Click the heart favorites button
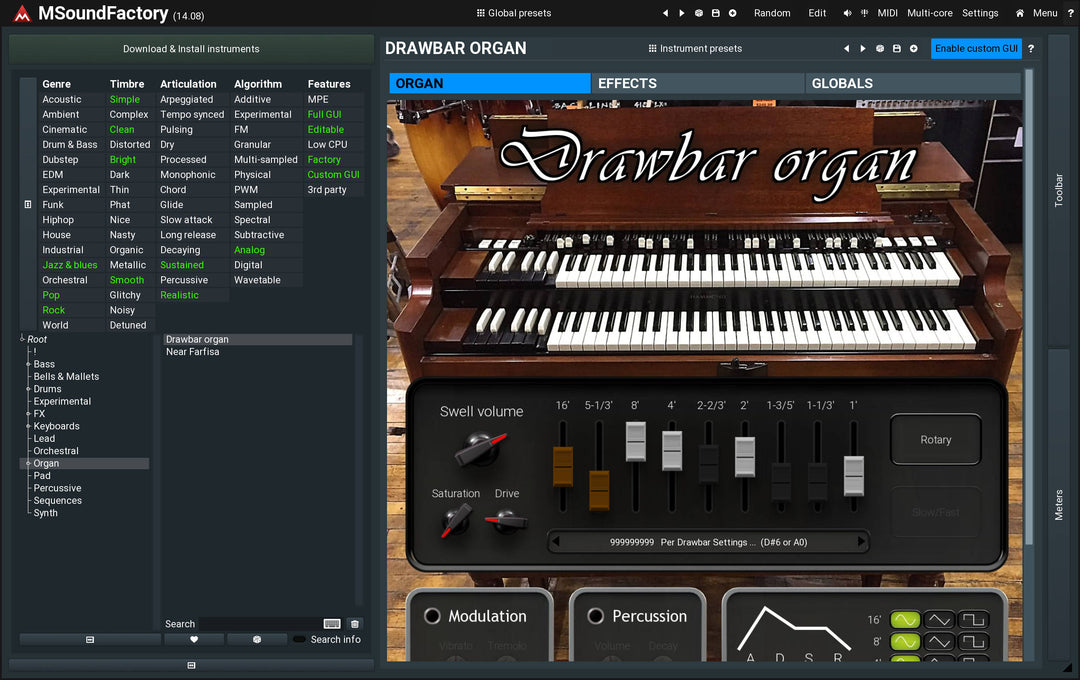Image resolution: width=1080 pixels, height=680 pixels. (x=194, y=639)
